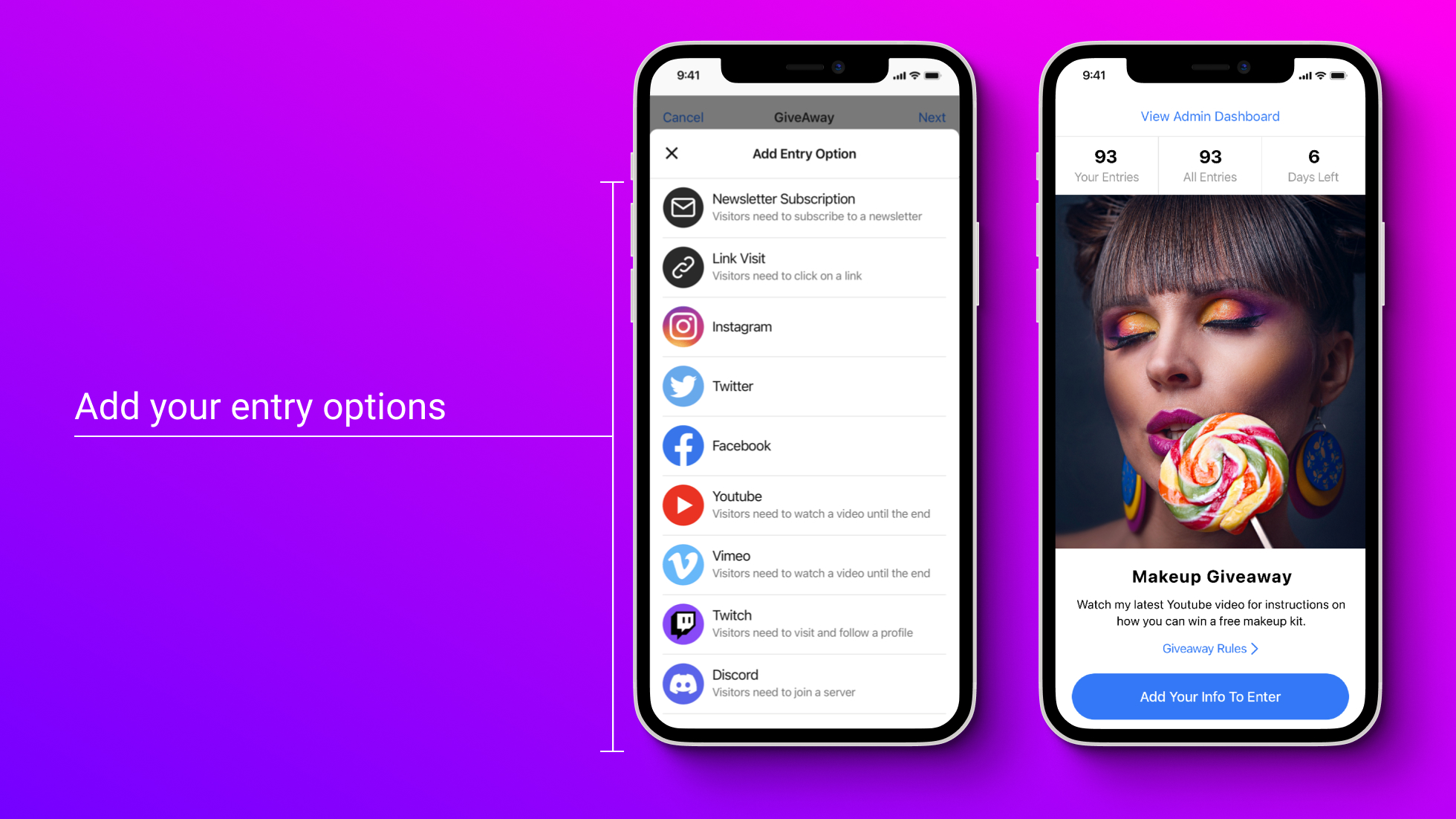1456x819 pixels.
Task: Toggle the YouTube video watch entry
Action: pyautogui.click(x=805, y=504)
